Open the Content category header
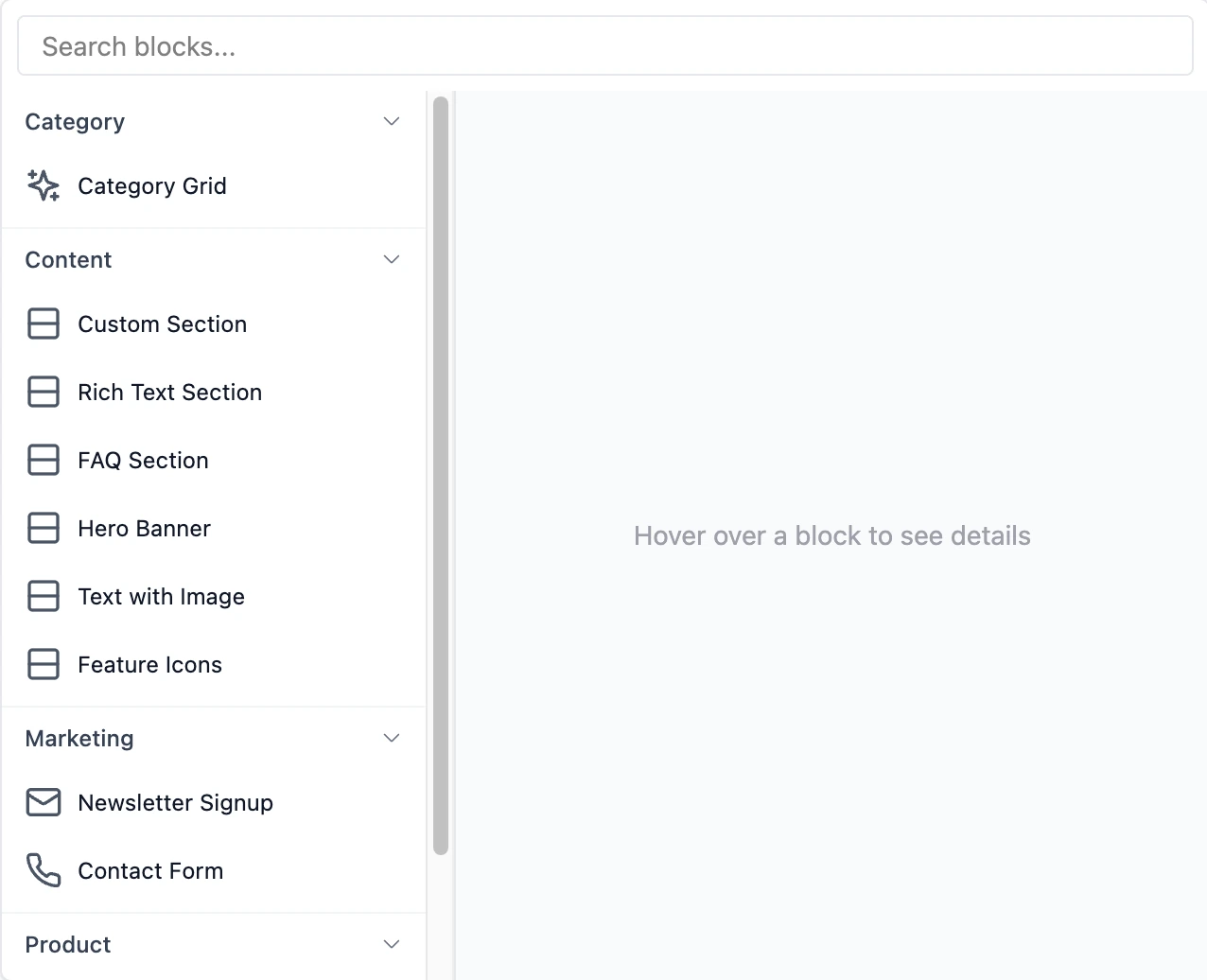The image size is (1207, 980). 68,259
